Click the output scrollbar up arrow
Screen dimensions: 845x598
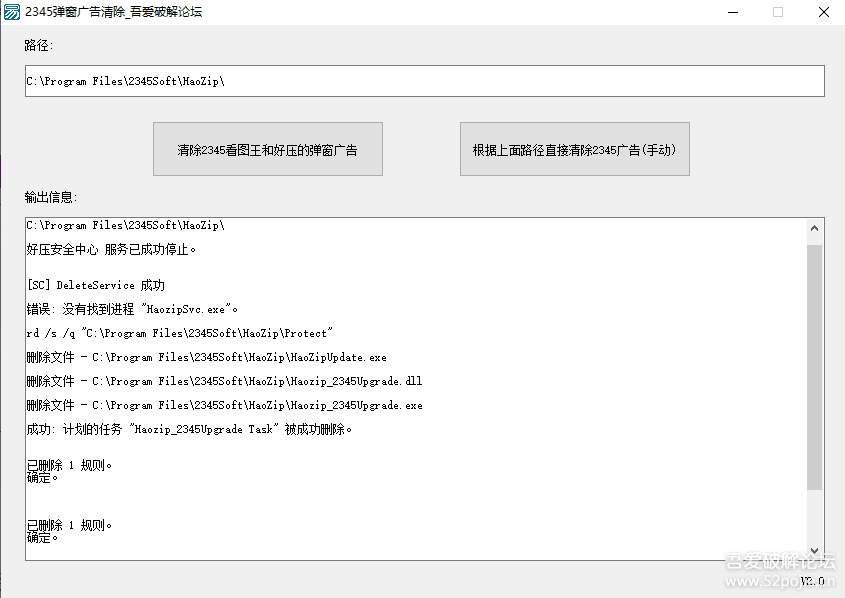(x=814, y=228)
